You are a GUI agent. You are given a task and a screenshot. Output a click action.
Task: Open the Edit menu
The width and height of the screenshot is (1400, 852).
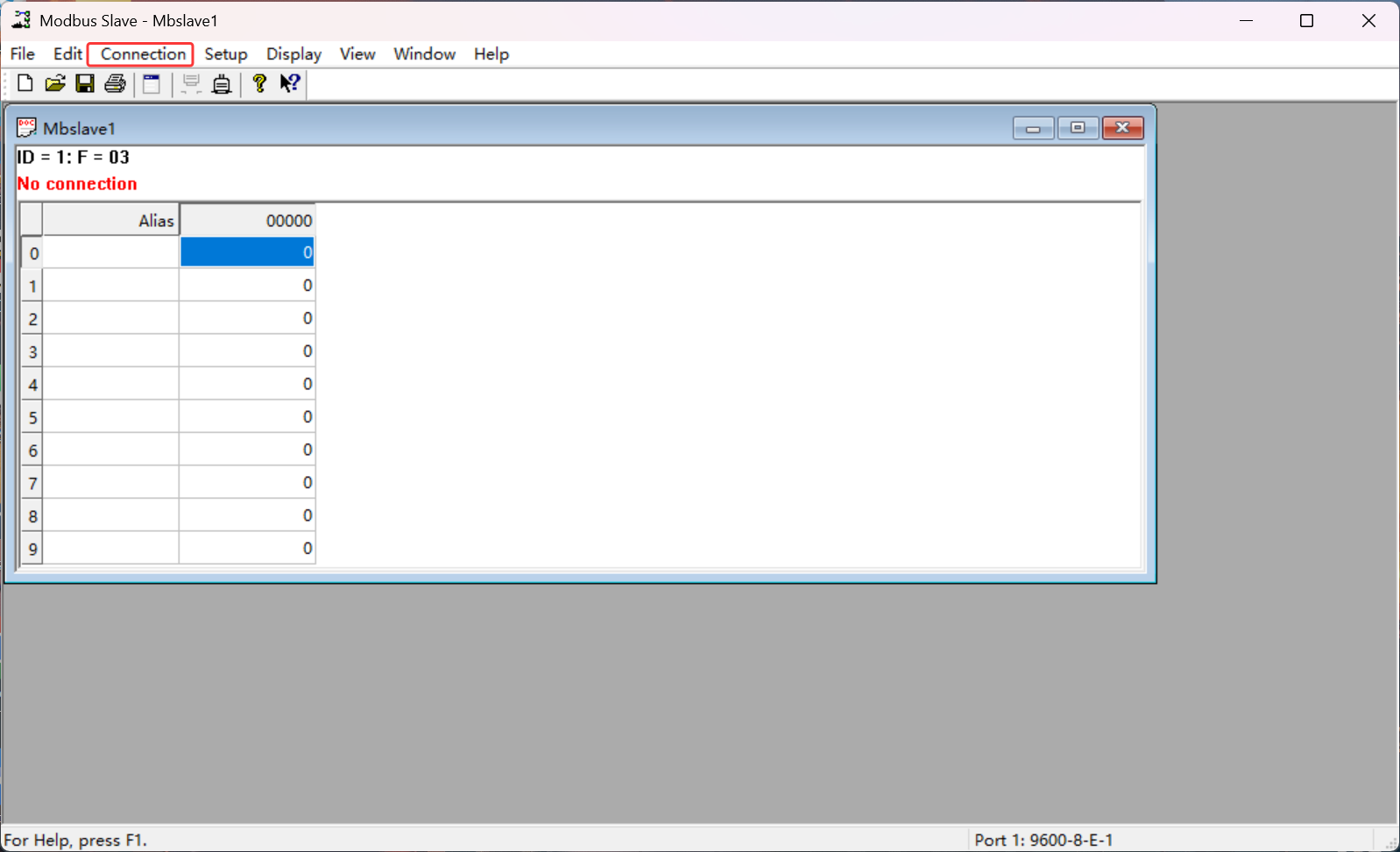[x=67, y=54]
